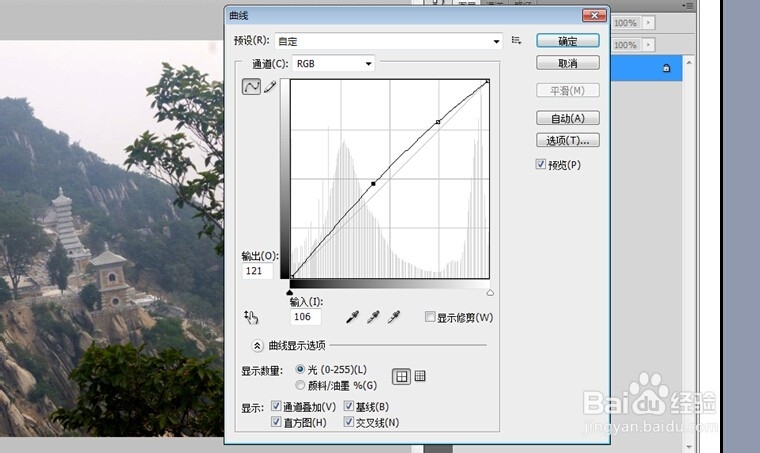Image resolution: width=760 pixels, height=453 pixels.
Task: Close the Curves dialog
Action: (594, 16)
